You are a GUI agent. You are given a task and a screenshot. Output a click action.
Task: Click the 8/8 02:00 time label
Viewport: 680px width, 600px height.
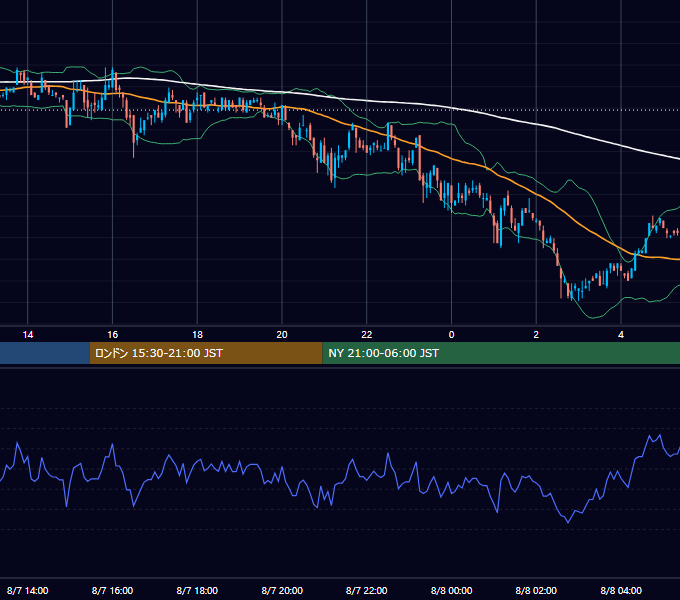[x=536, y=590]
